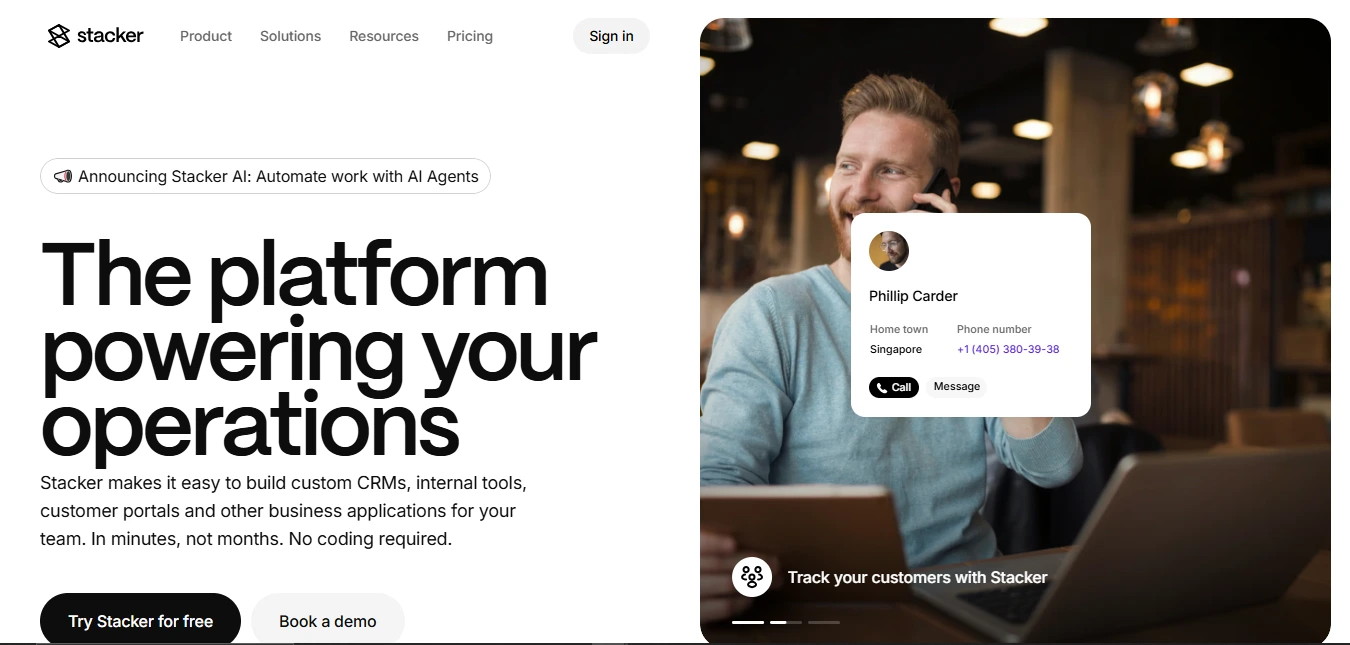Go to the Pricing page
This screenshot has width=1350, height=645.
(x=470, y=36)
